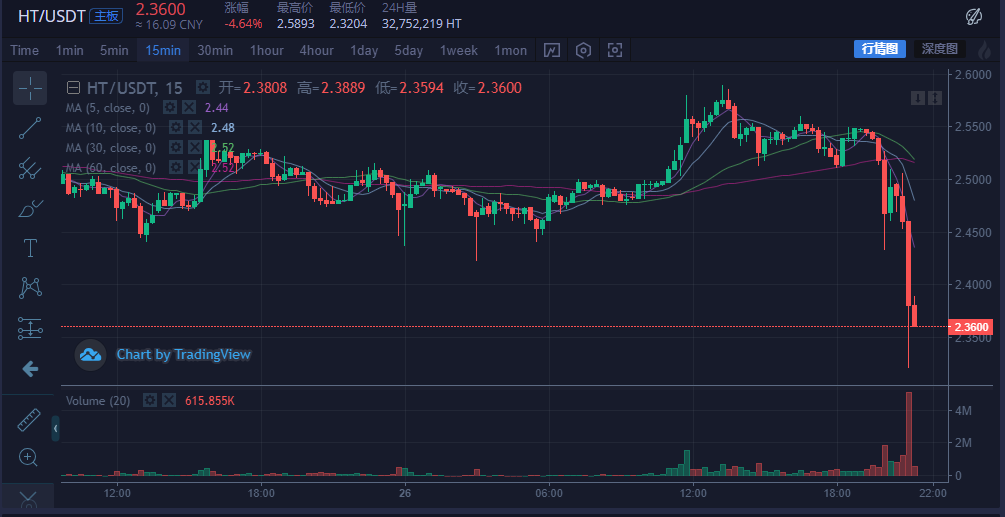Select the trend line drawing tool

(30, 128)
